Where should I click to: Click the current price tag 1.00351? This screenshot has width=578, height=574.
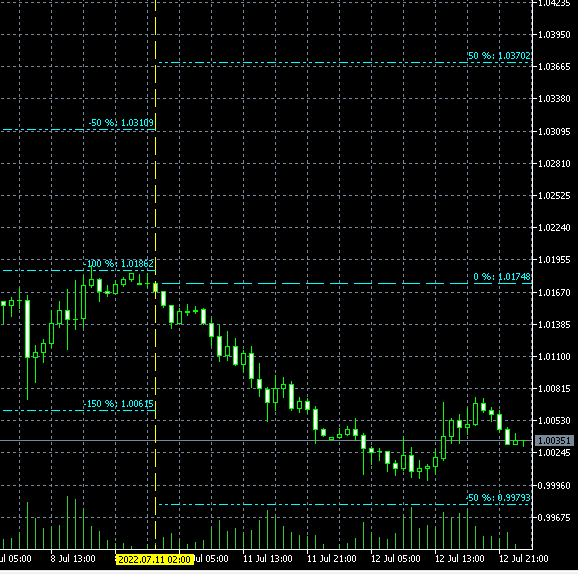tap(554, 441)
